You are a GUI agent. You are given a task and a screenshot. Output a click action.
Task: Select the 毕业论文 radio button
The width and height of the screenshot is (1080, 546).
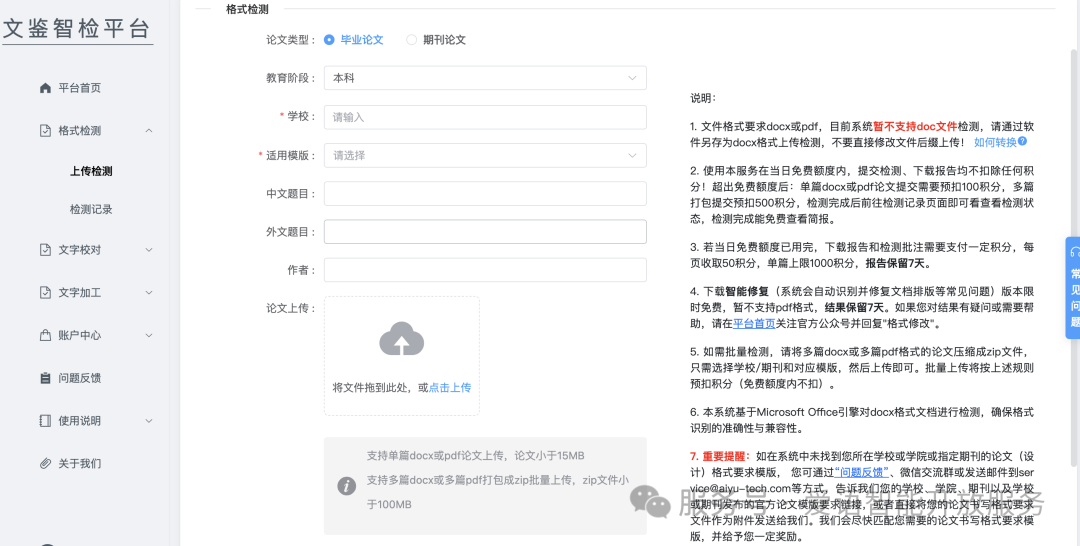point(329,40)
